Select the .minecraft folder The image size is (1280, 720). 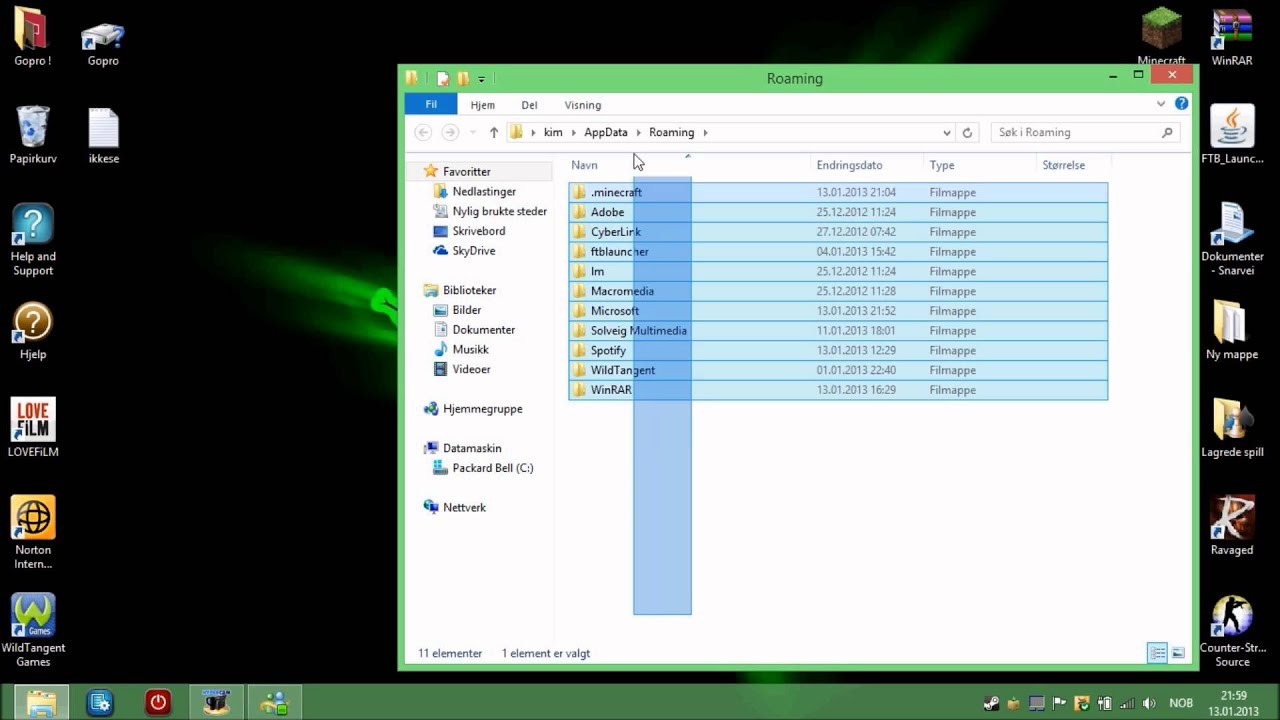click(x=838, y=192)
